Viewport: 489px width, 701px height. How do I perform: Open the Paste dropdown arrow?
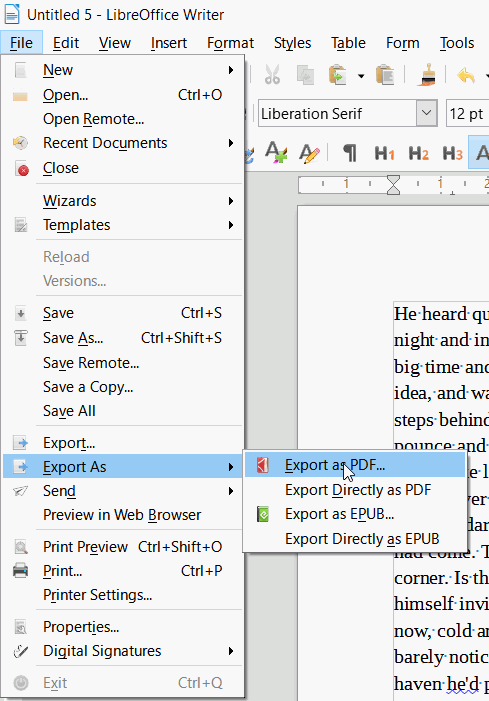(361, 76)
